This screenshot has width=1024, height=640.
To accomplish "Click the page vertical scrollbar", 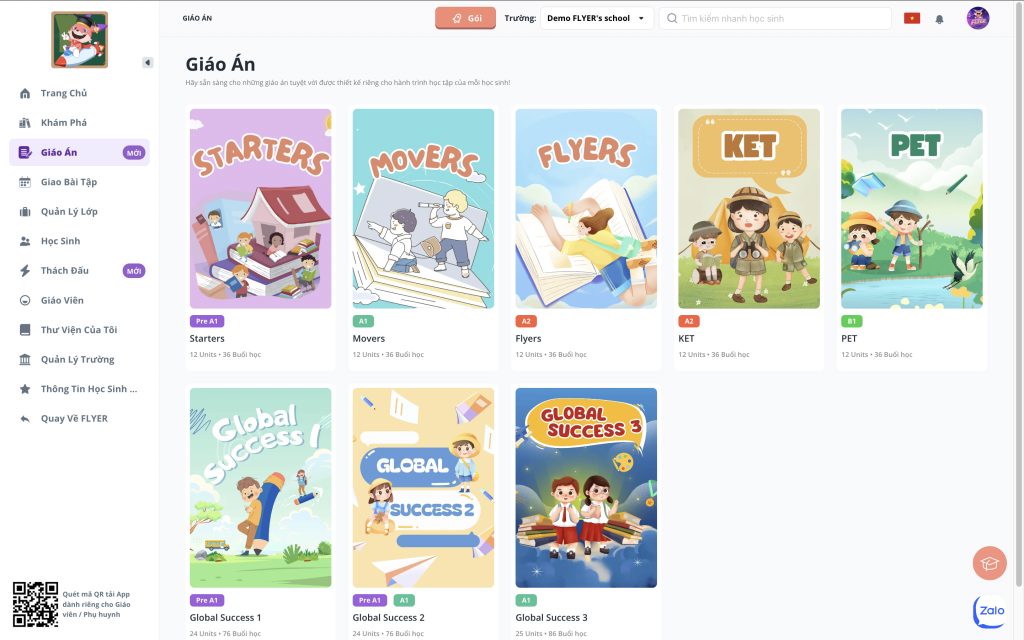I will (1019, 294).
